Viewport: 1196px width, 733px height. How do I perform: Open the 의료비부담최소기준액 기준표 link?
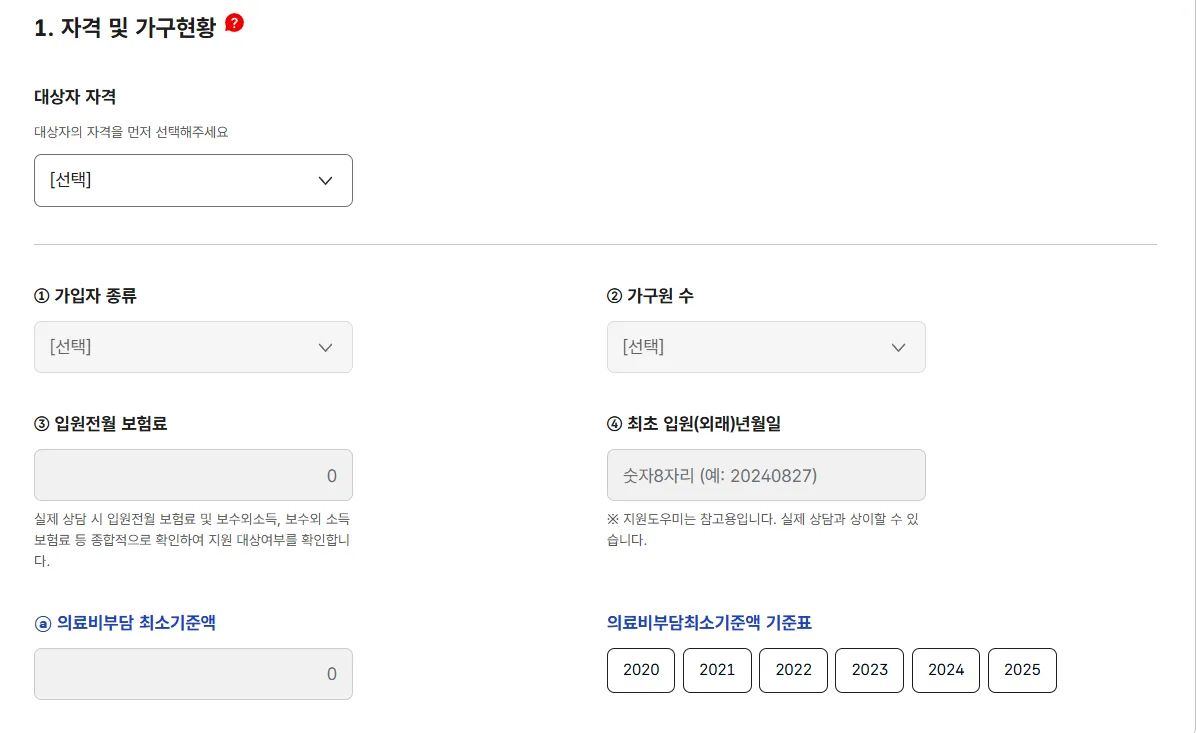(x=709, y=623)
